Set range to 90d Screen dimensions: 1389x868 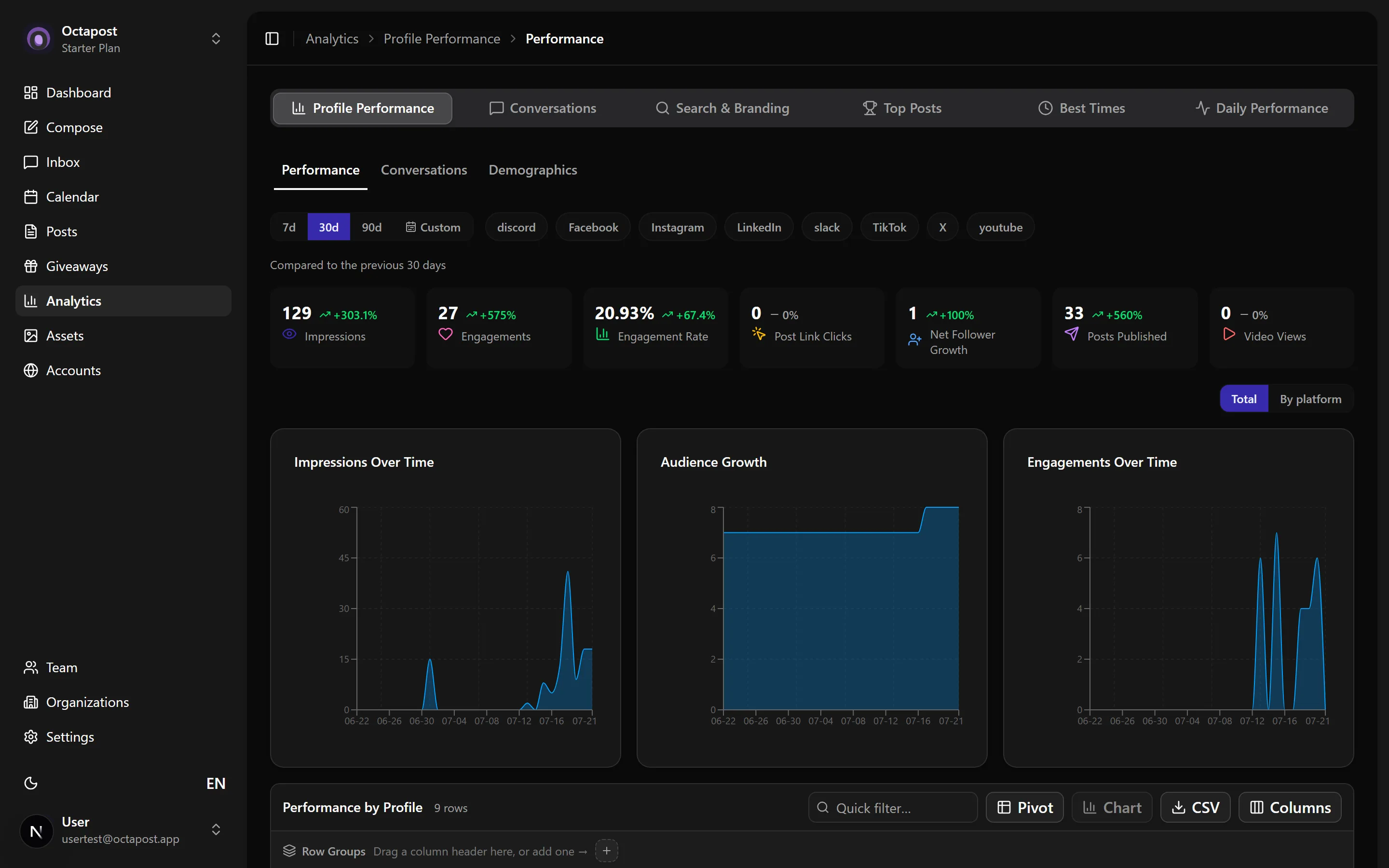(x=371, y=227)
